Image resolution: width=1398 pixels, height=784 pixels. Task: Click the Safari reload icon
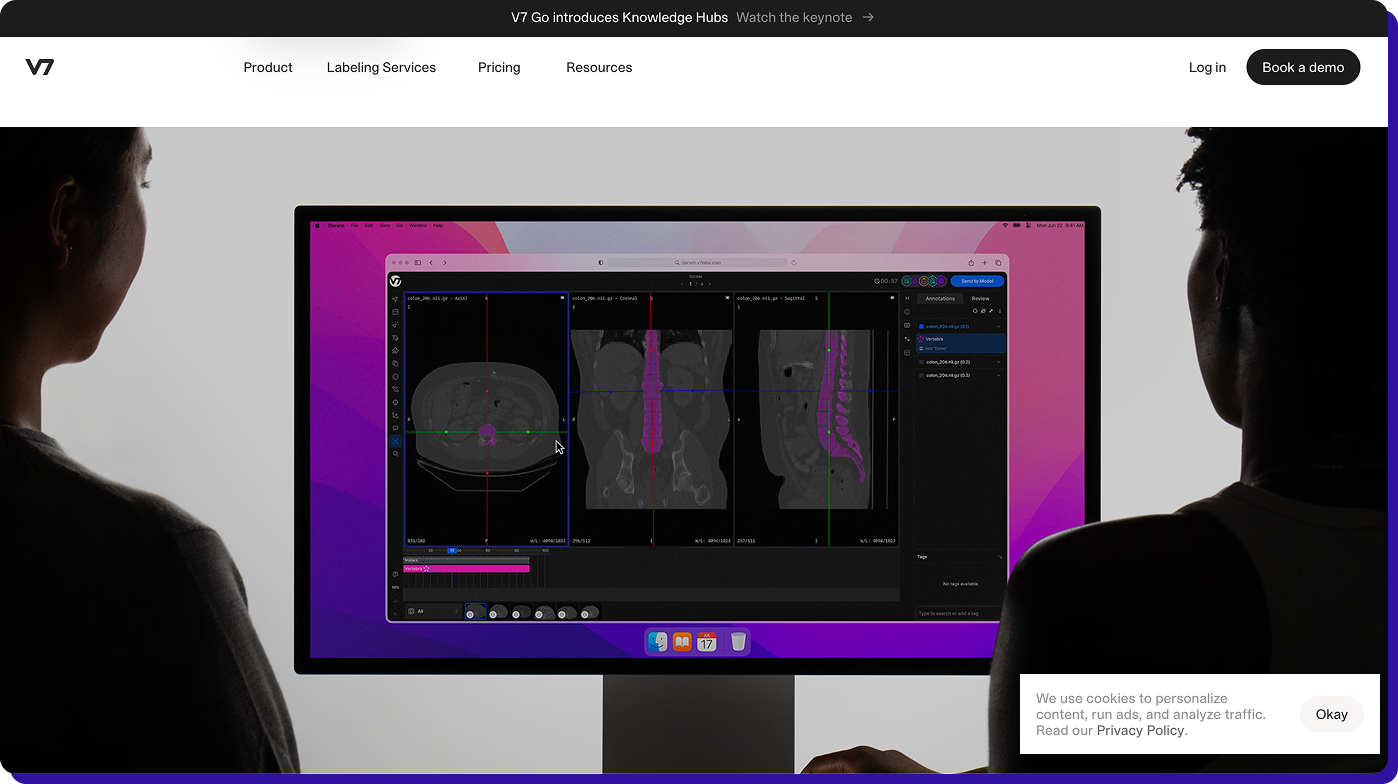[x=794, y=263]
